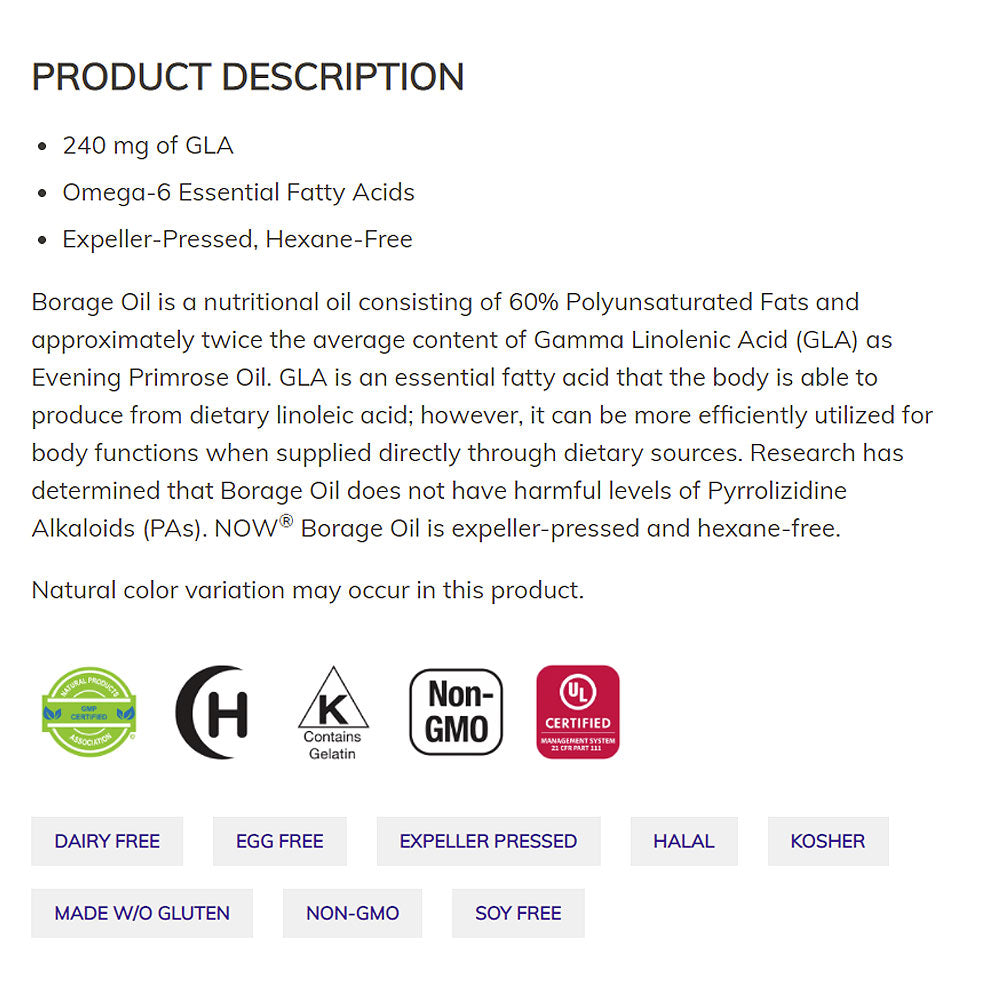Click the SOY FREE tag
Viewport: 1000px width, 1000px height.
518,913
